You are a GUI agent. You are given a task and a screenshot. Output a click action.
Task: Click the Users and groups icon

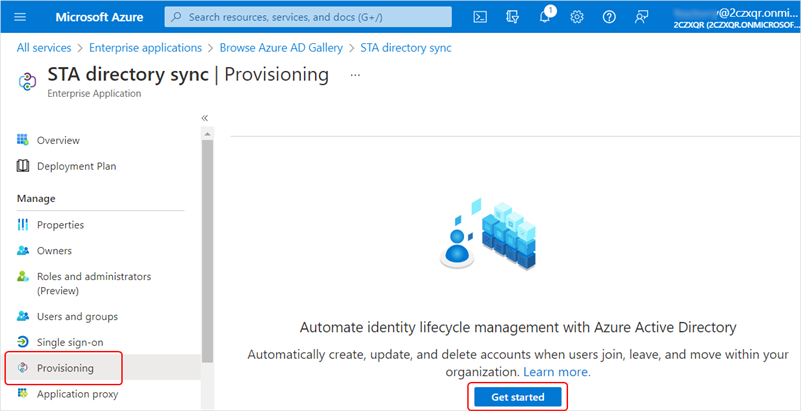22,317
